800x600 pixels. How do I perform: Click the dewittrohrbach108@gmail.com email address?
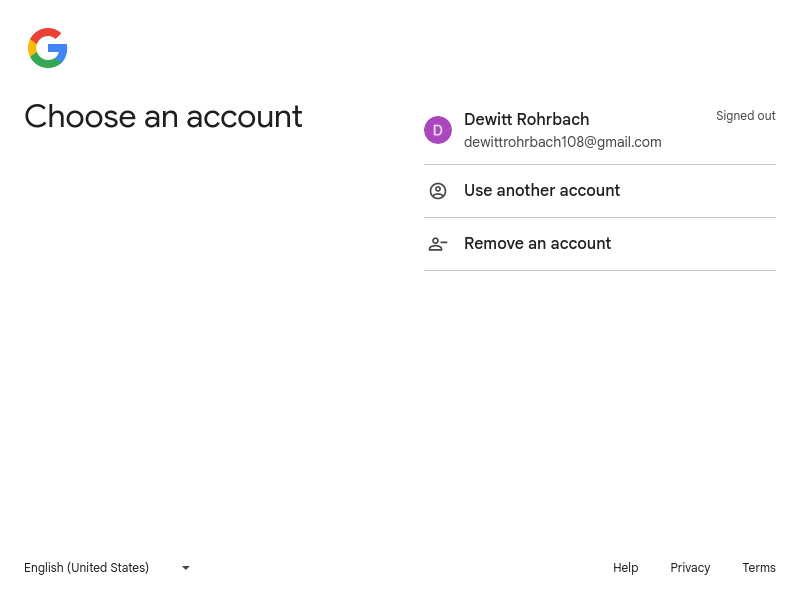pyautogui.click(x=562, y=142)
